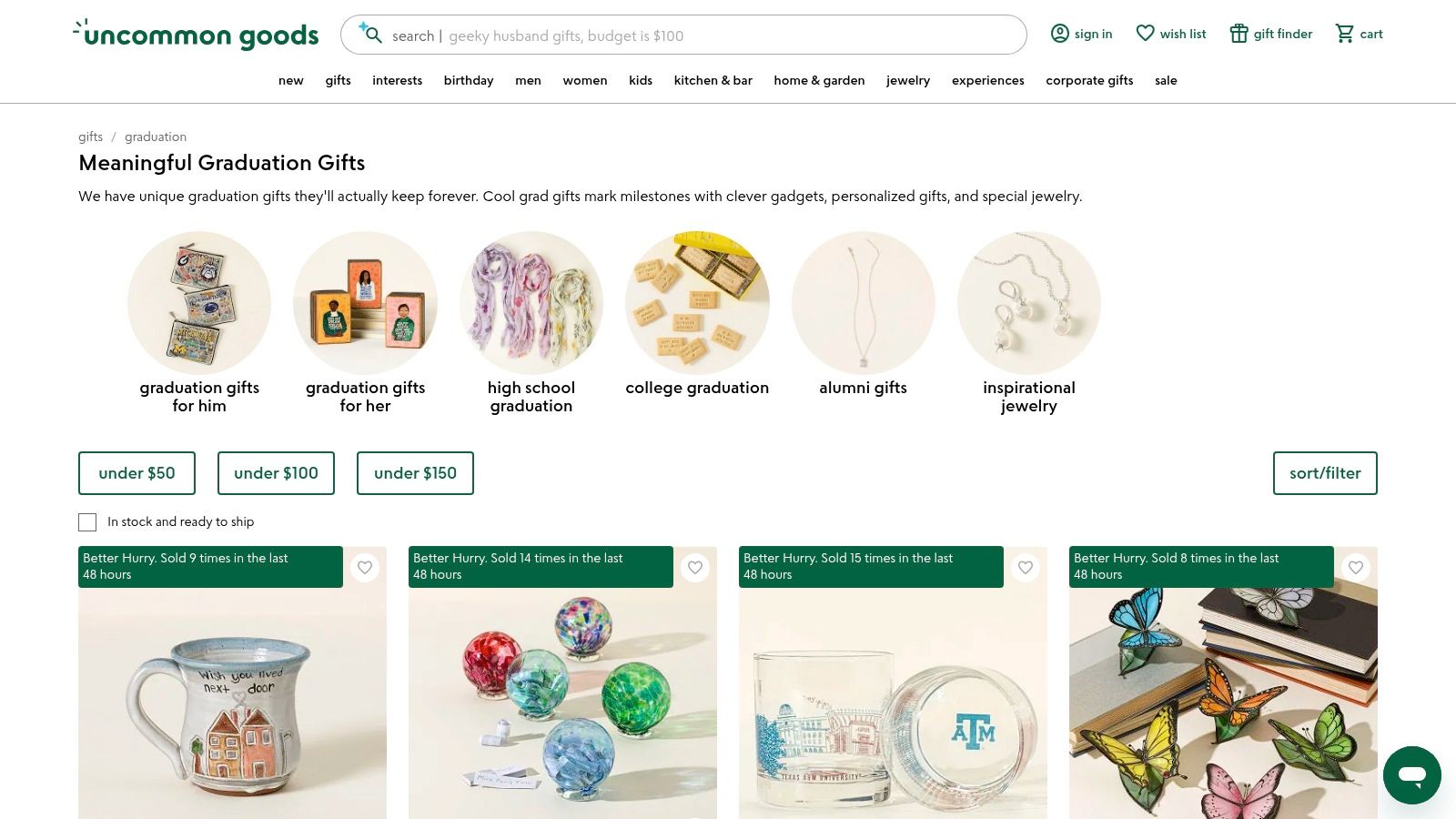Screen dimensions: 1456x819
Task: Open the gift finder gift-box icon
Action: pos(1239,34)
